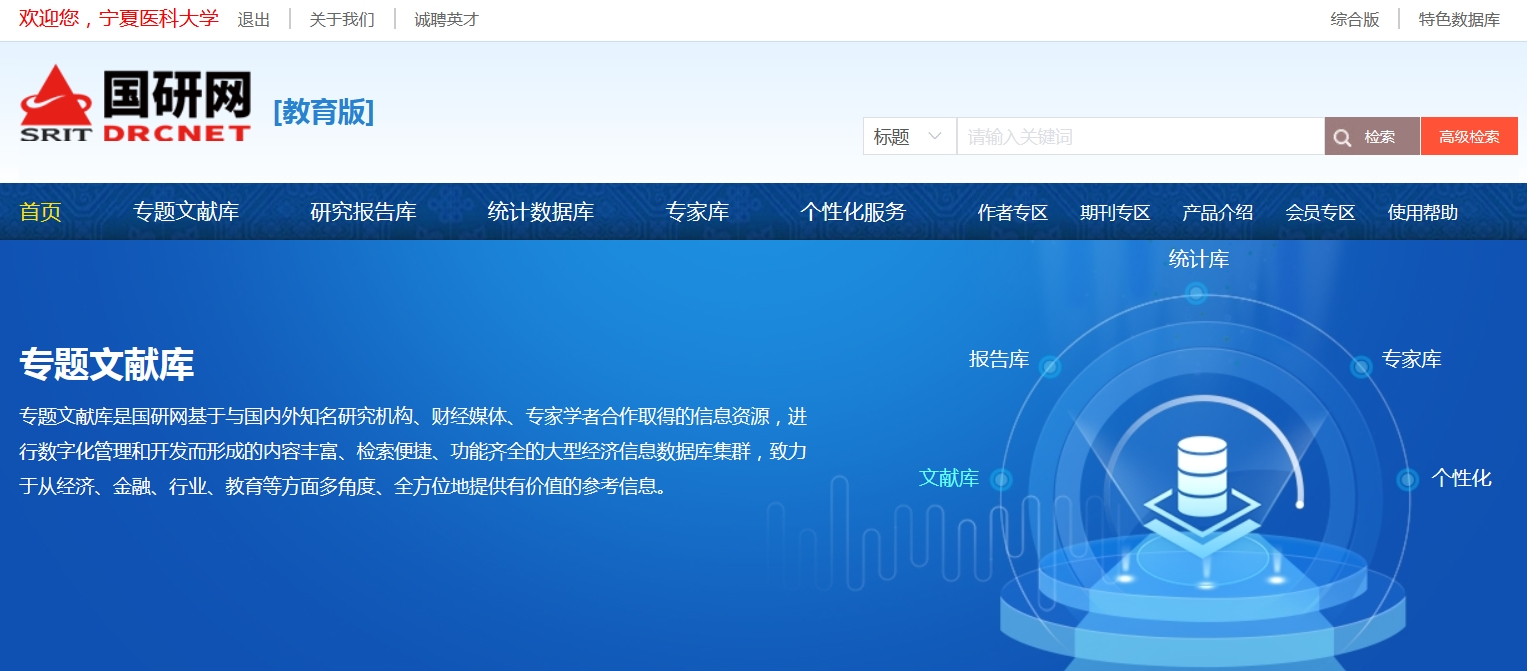Viewport: 1527px width, 671px height.
Task: Open 关于我们 in the top bar
Action: pyautogui.click(x=342, y=20)
